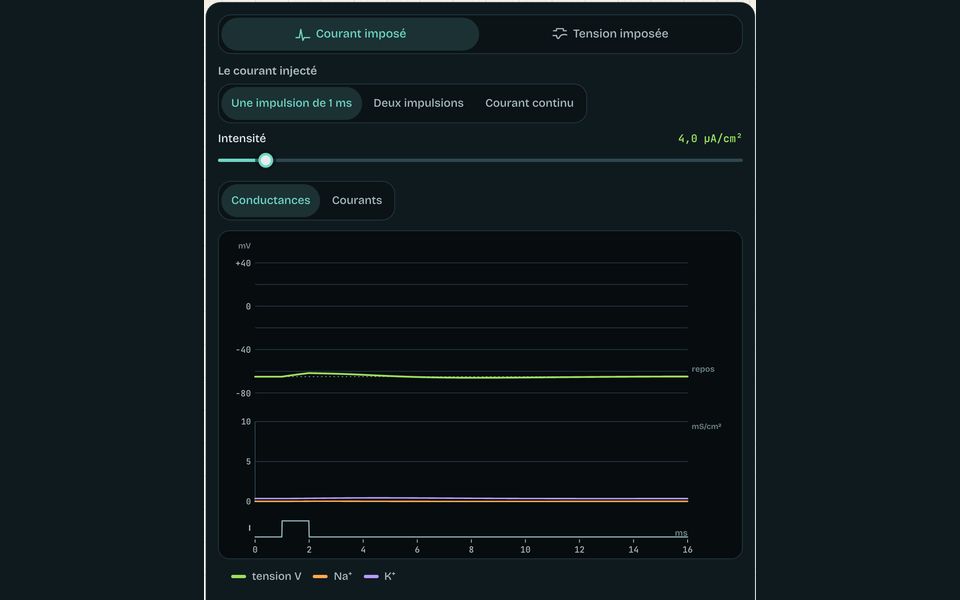The width and height of the screenshot is (960, 600).
Task: Show the Conductances plot
Action: (x=271, y=200)
